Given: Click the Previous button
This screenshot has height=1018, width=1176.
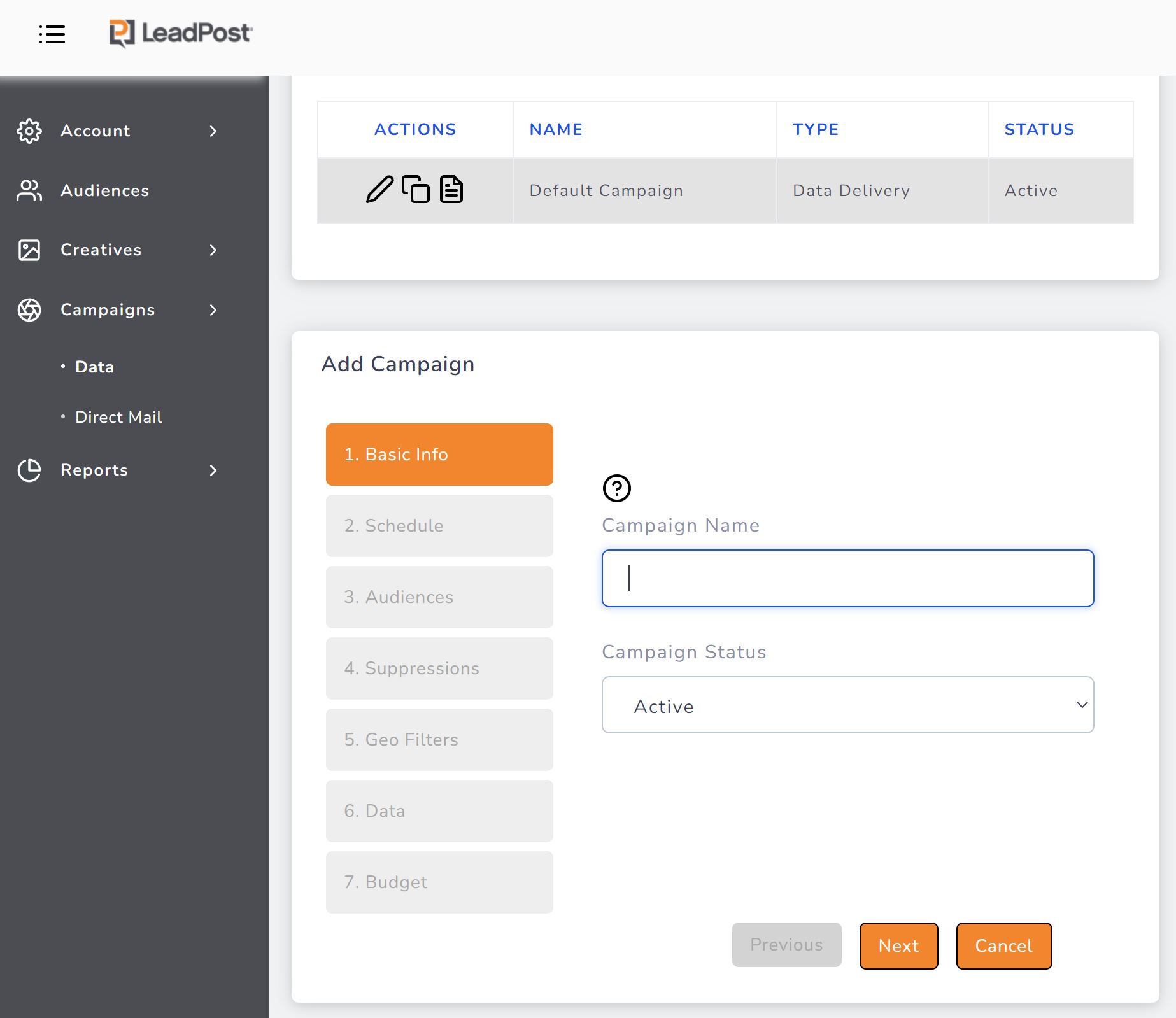Looking at the screenshot, I should coord(786,945).
